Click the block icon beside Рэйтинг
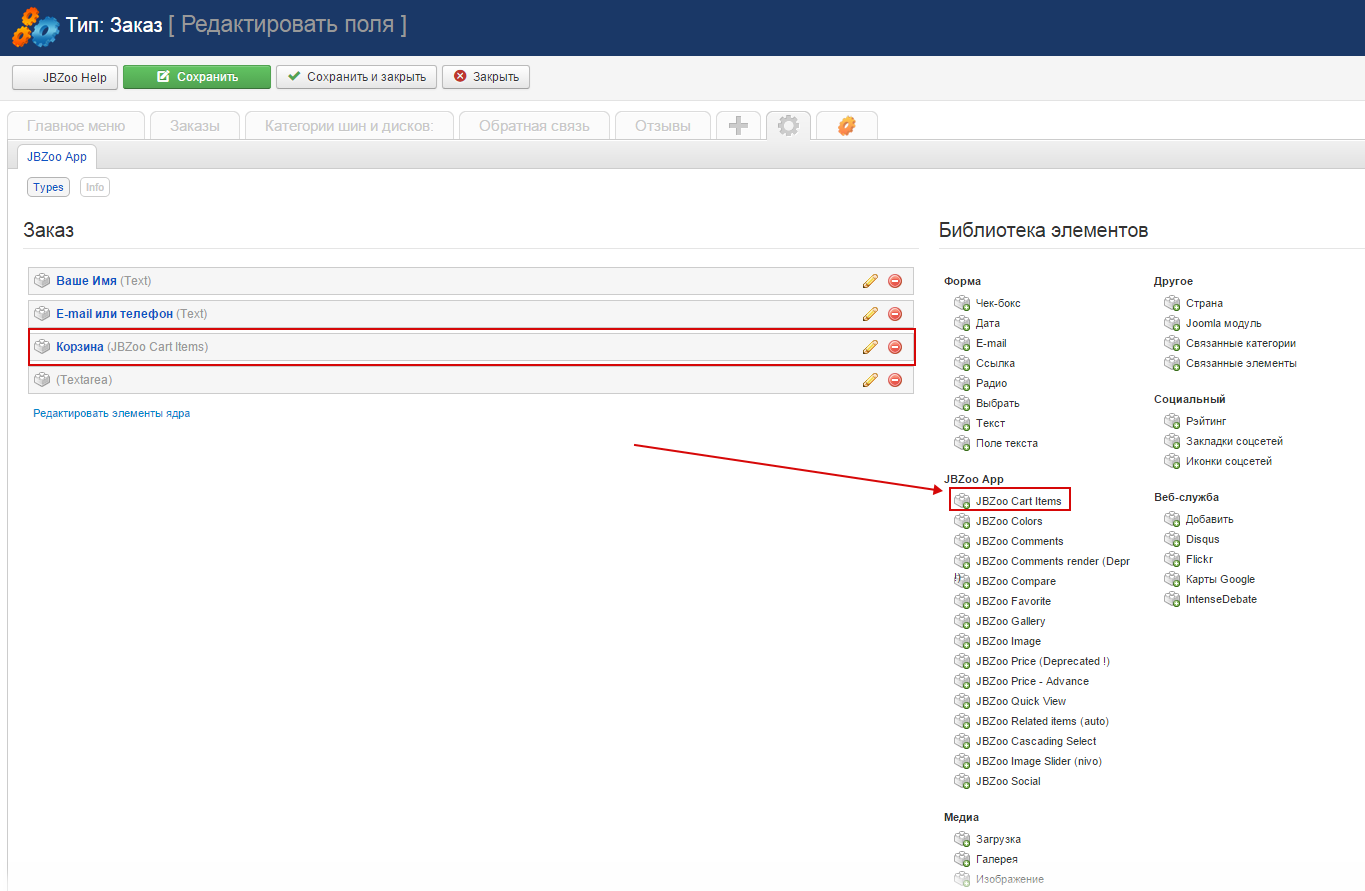The height and width of the screenshot is (891, 1365). pos(1172,421)
